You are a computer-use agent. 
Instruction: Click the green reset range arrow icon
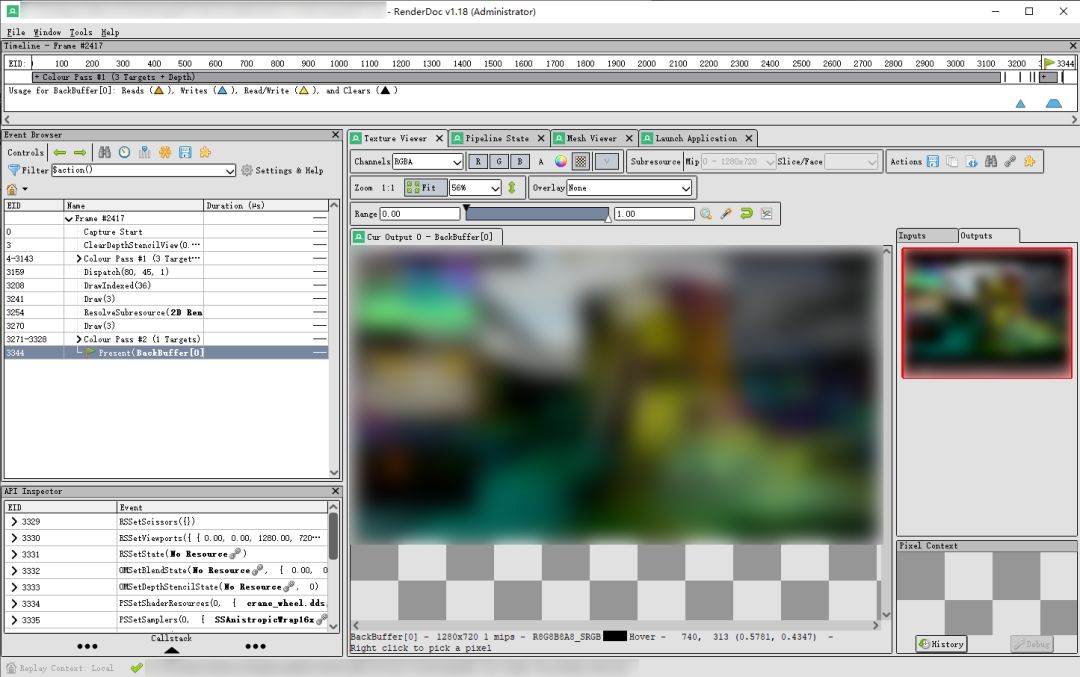pos(746,214)
